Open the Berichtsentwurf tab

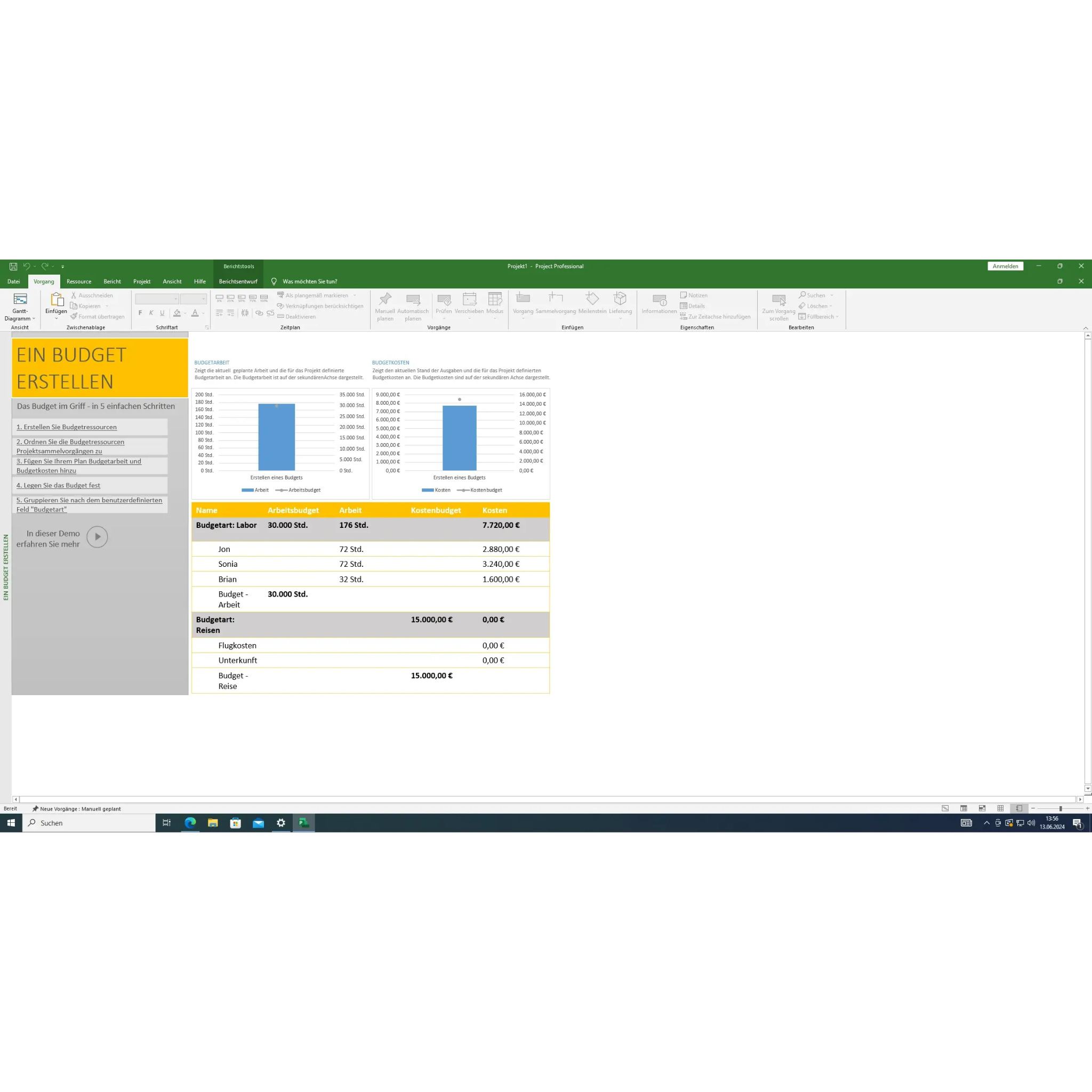pos(238,282)
